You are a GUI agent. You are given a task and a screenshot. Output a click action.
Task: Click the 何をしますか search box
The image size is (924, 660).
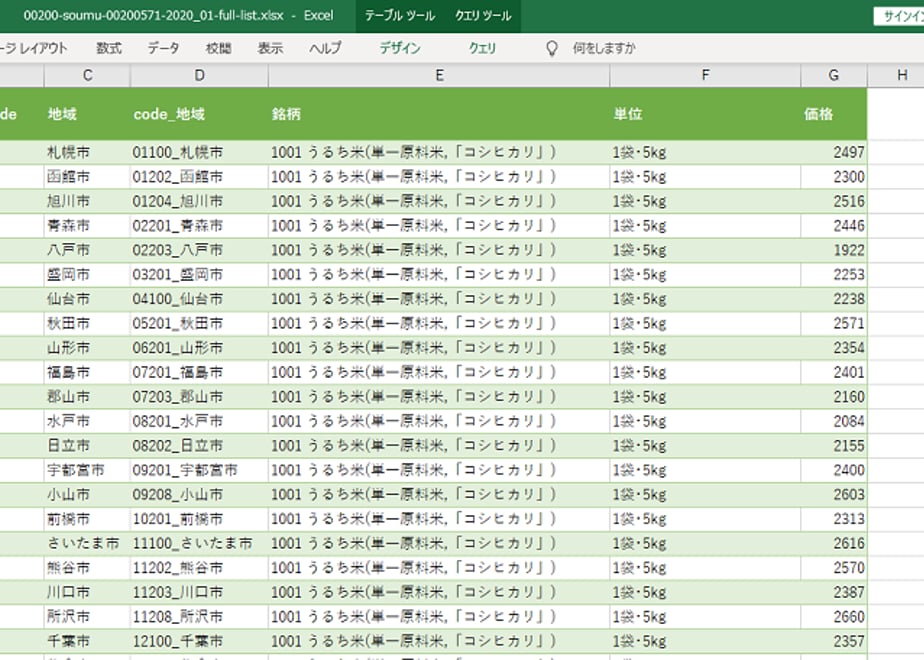pyautogui.click(x=604, y=48)
